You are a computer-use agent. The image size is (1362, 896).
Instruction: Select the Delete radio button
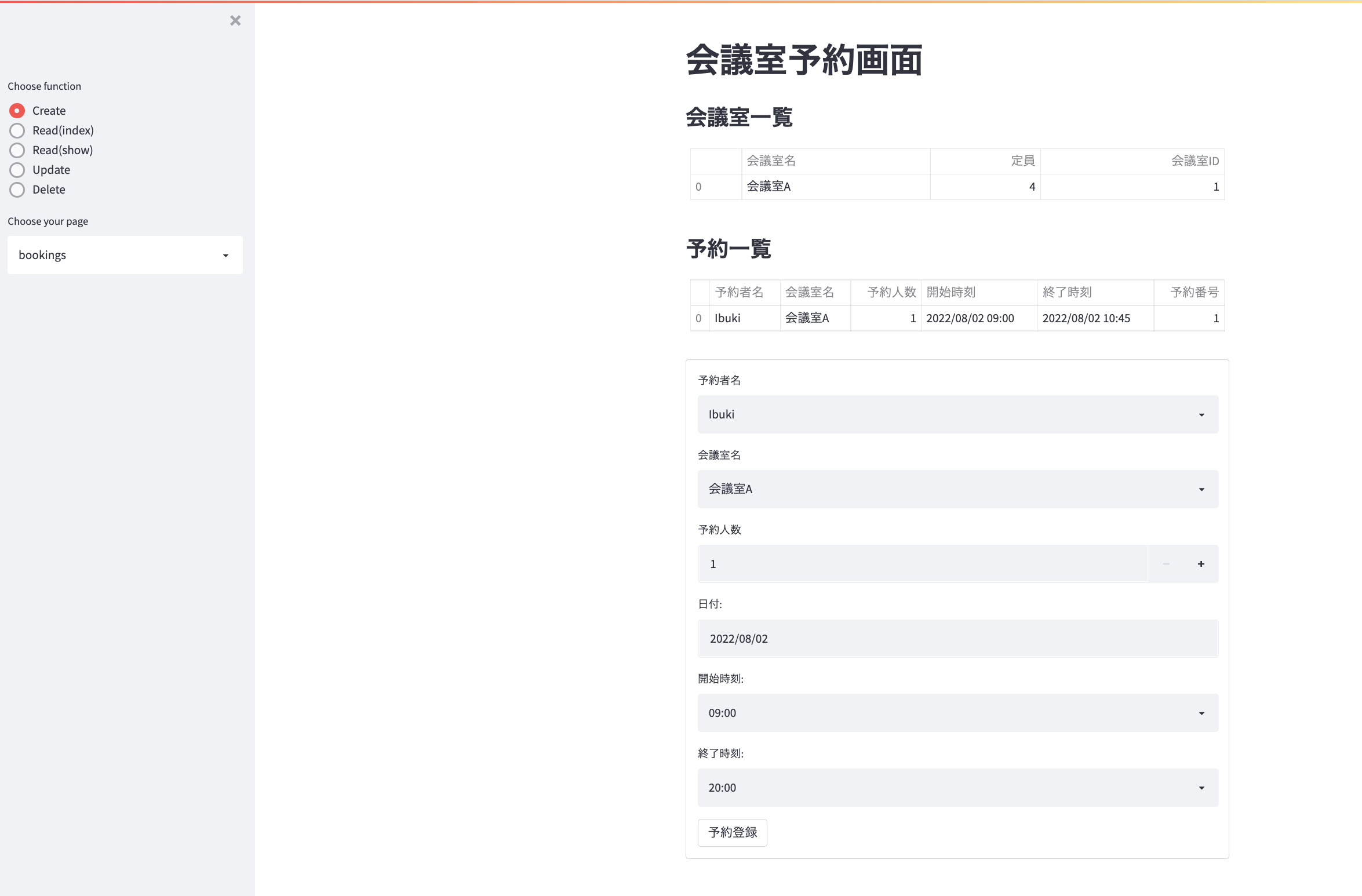pos(17,189)
